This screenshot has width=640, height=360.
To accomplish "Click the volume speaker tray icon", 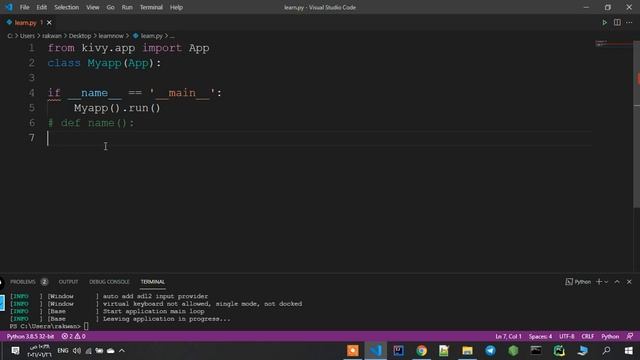I will pyautogui.click(x=77, y=351).
